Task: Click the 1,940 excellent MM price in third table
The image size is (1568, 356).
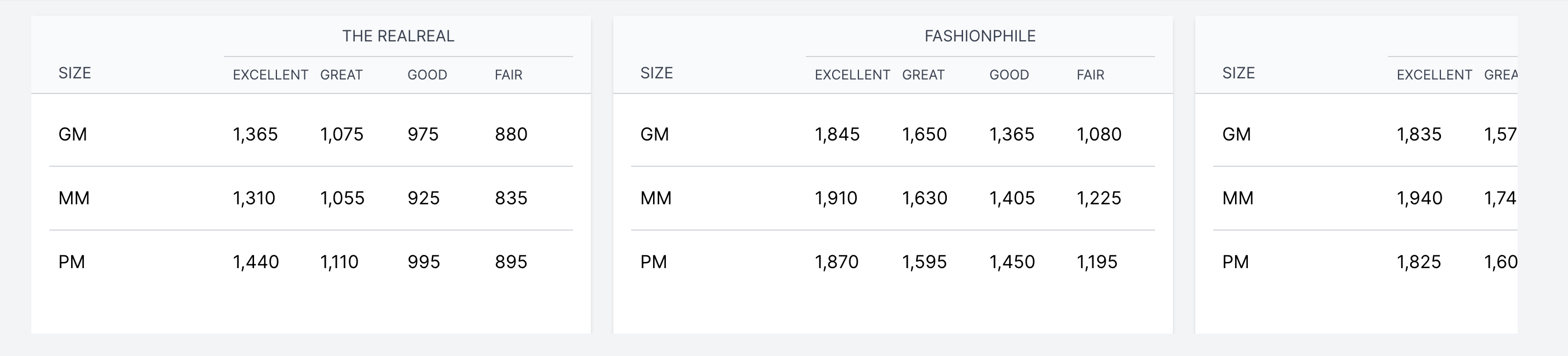Action: (x=1419, y=198)
